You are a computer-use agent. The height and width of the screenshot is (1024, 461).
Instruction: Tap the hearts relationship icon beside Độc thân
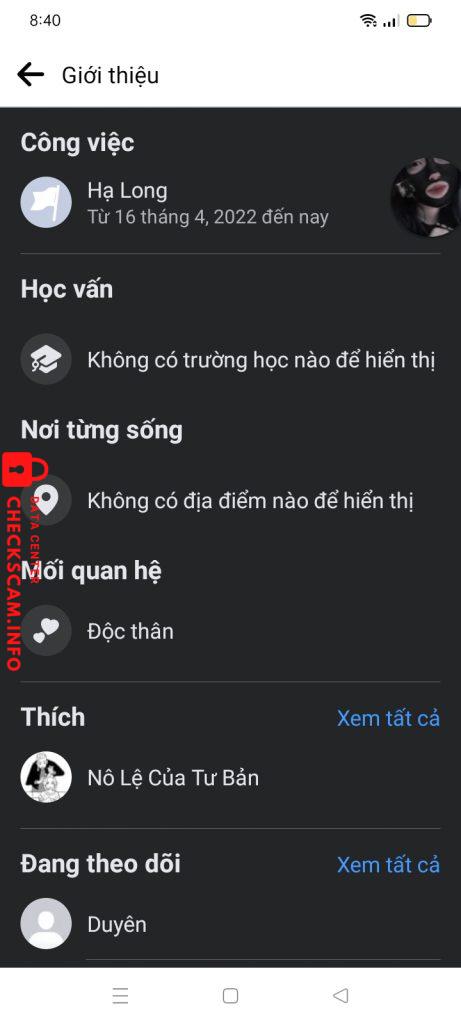tap(46, 631)
